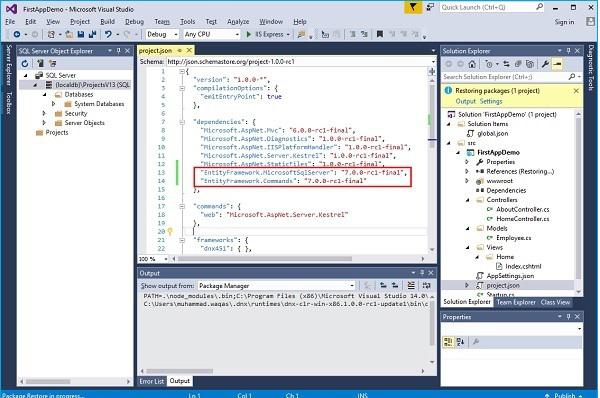Expand the System Databases node

[x=54, y=104]
